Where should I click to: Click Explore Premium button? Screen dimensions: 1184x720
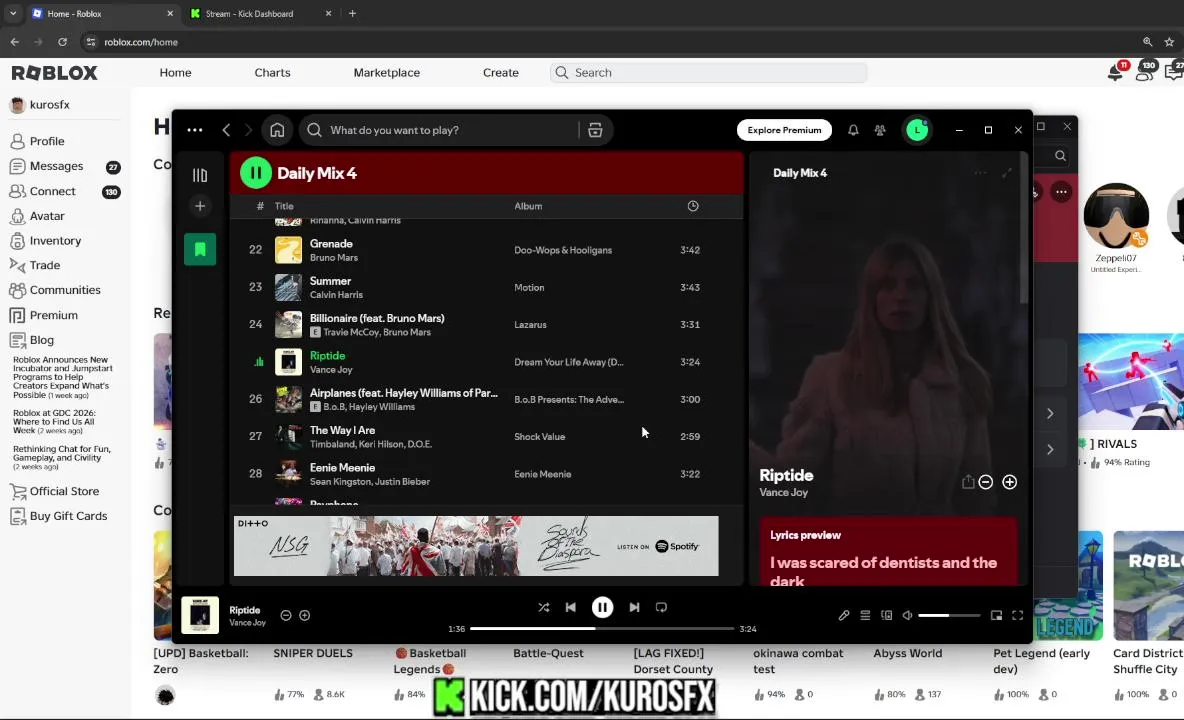[x=785, y=130]
